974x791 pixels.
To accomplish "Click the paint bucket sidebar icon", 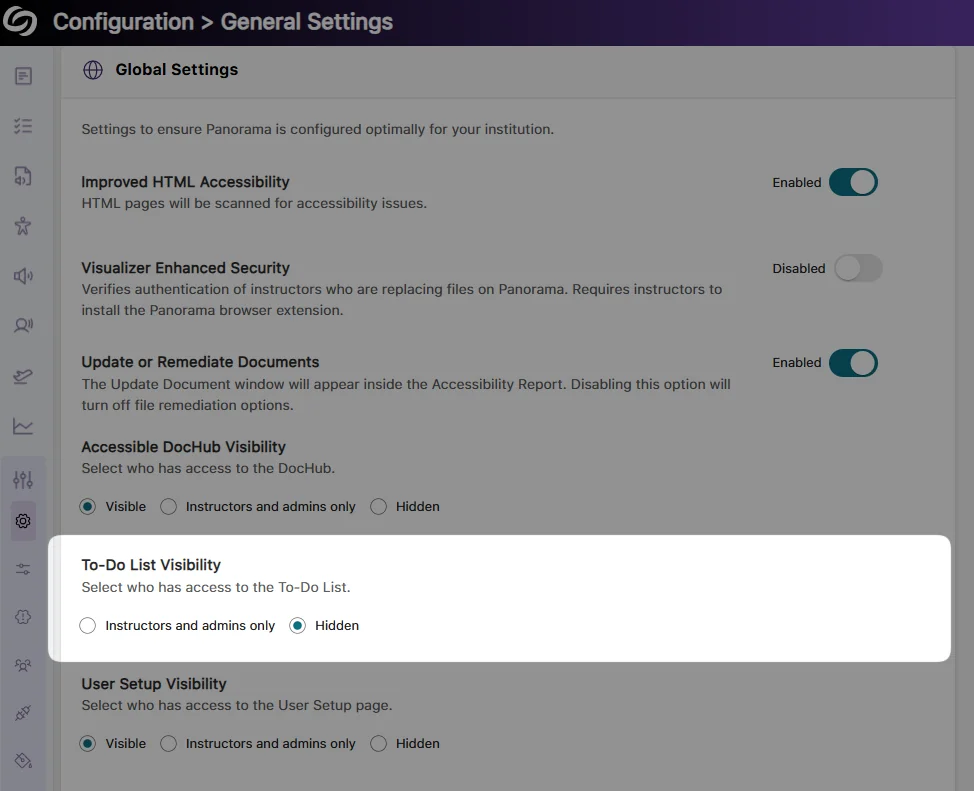I will (23, 761).
